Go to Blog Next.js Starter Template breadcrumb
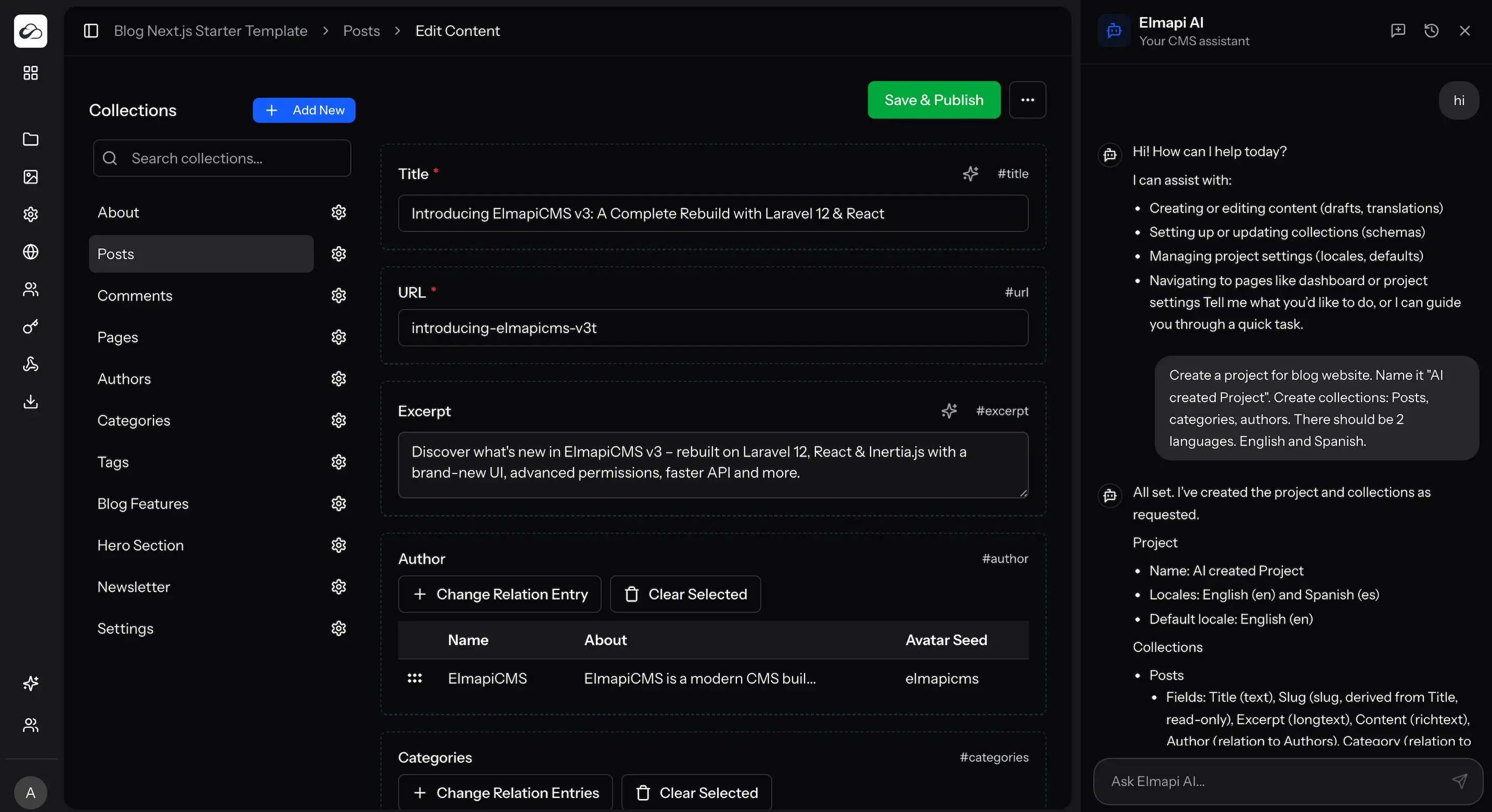This screenshot has width=1492, height=812. (211, 31)
